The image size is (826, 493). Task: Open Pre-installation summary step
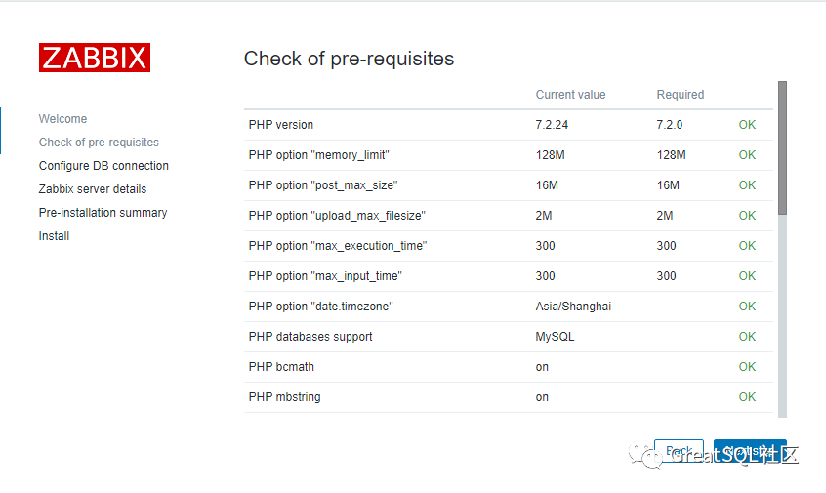coord(103,213)
